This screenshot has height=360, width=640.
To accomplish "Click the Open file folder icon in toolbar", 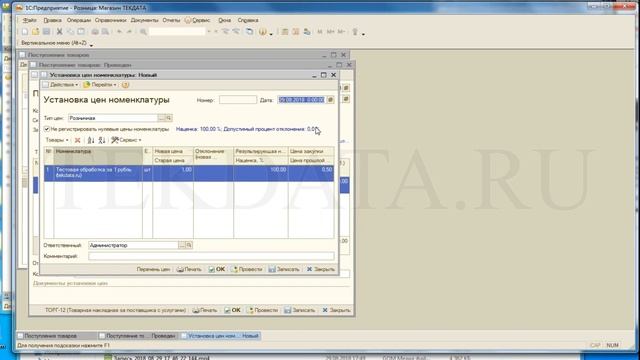I will (36, 31).
